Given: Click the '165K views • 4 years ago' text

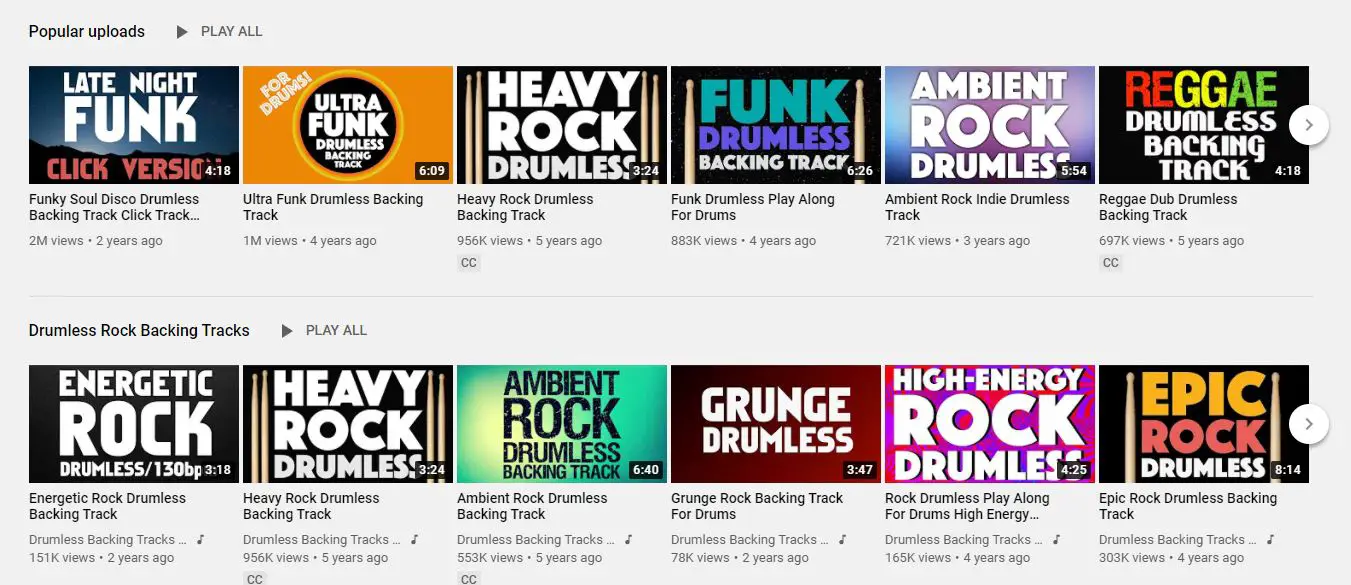Looking at the screenshot, I should click(x=957, y=558).
